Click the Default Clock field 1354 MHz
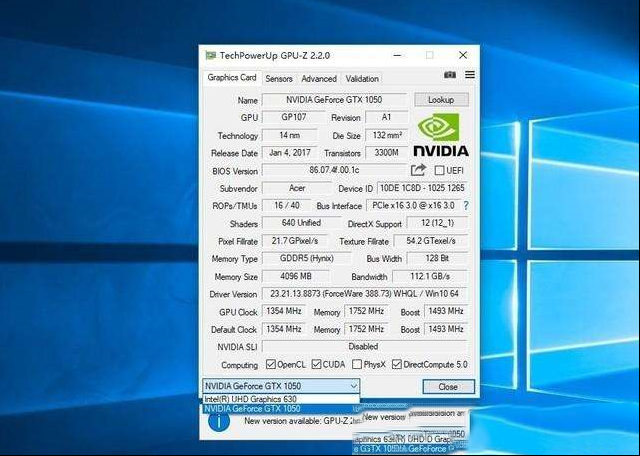The width and height of the screenshot is (640, 456). tap(284, 329)
